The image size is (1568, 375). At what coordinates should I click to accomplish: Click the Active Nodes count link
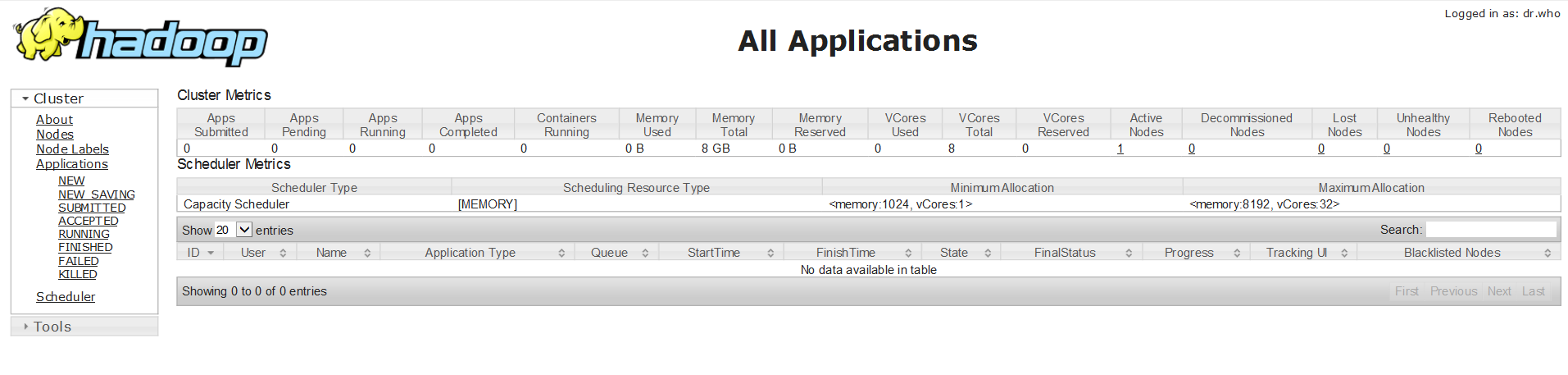point(1120,149)
